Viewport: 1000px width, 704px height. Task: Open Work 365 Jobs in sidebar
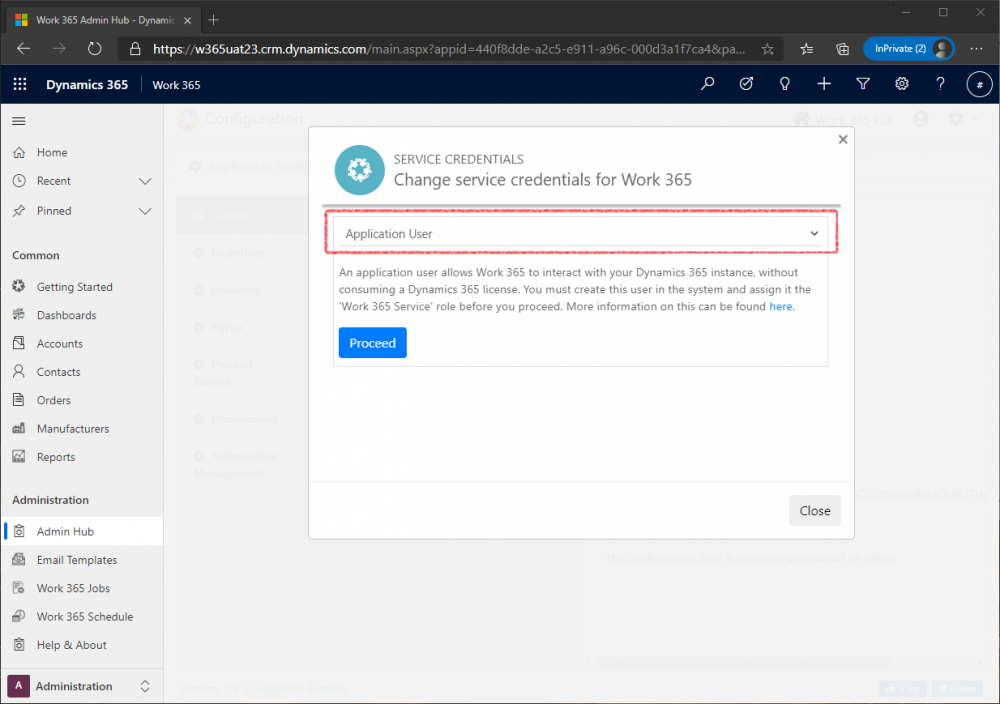pyautogui.click(x=82, y=588)
